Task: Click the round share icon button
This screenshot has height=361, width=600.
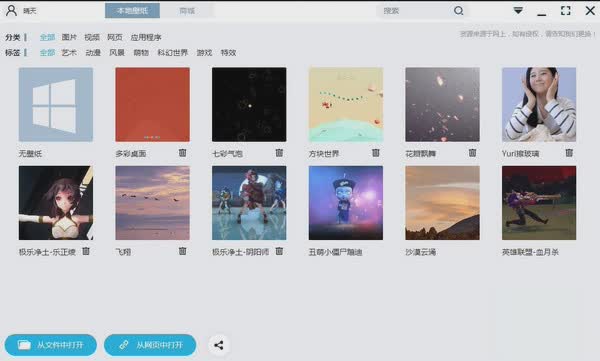Action: pos(219,345)
